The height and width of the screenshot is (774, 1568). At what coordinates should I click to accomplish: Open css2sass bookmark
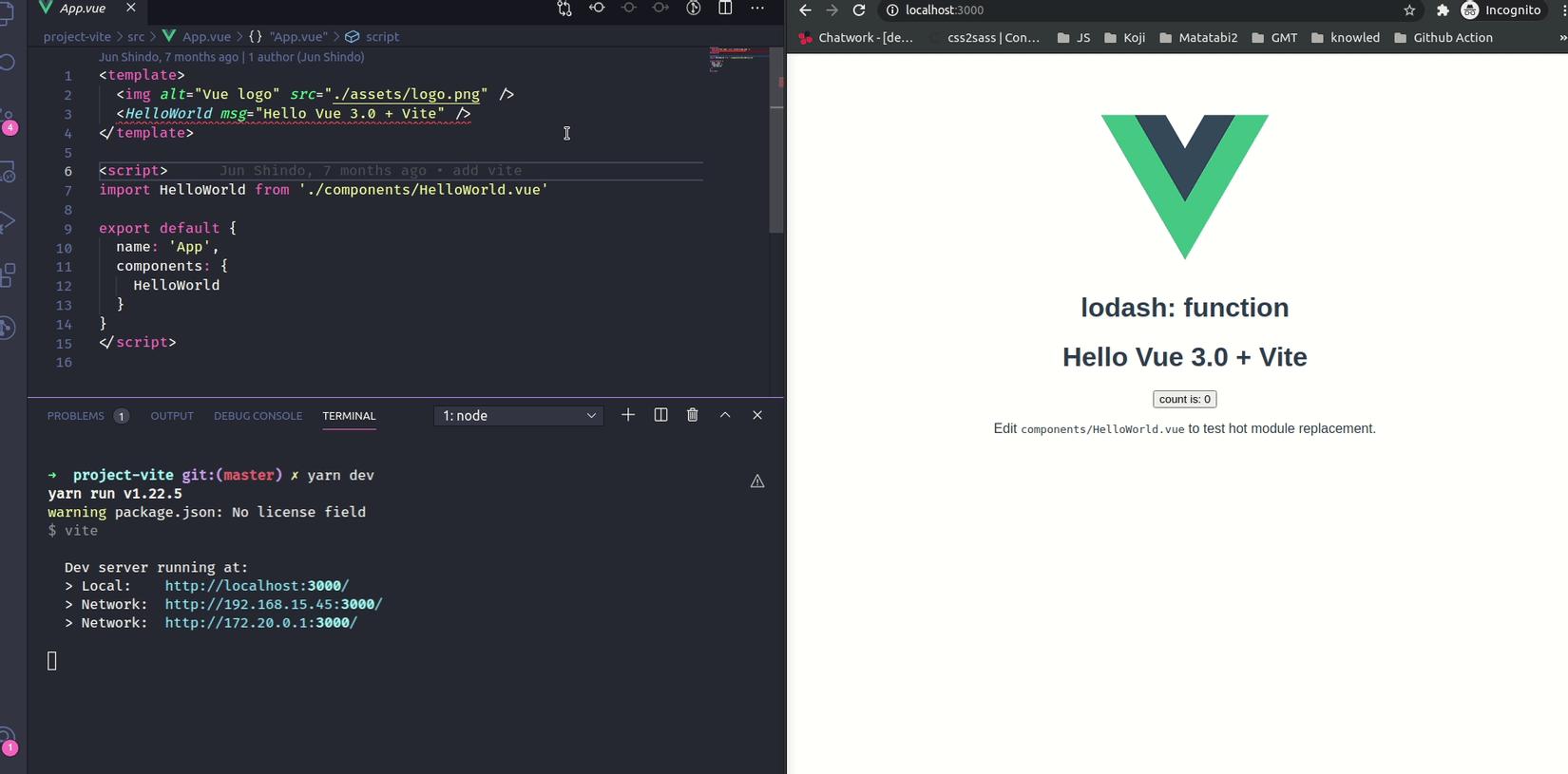[x=985, y=38]
